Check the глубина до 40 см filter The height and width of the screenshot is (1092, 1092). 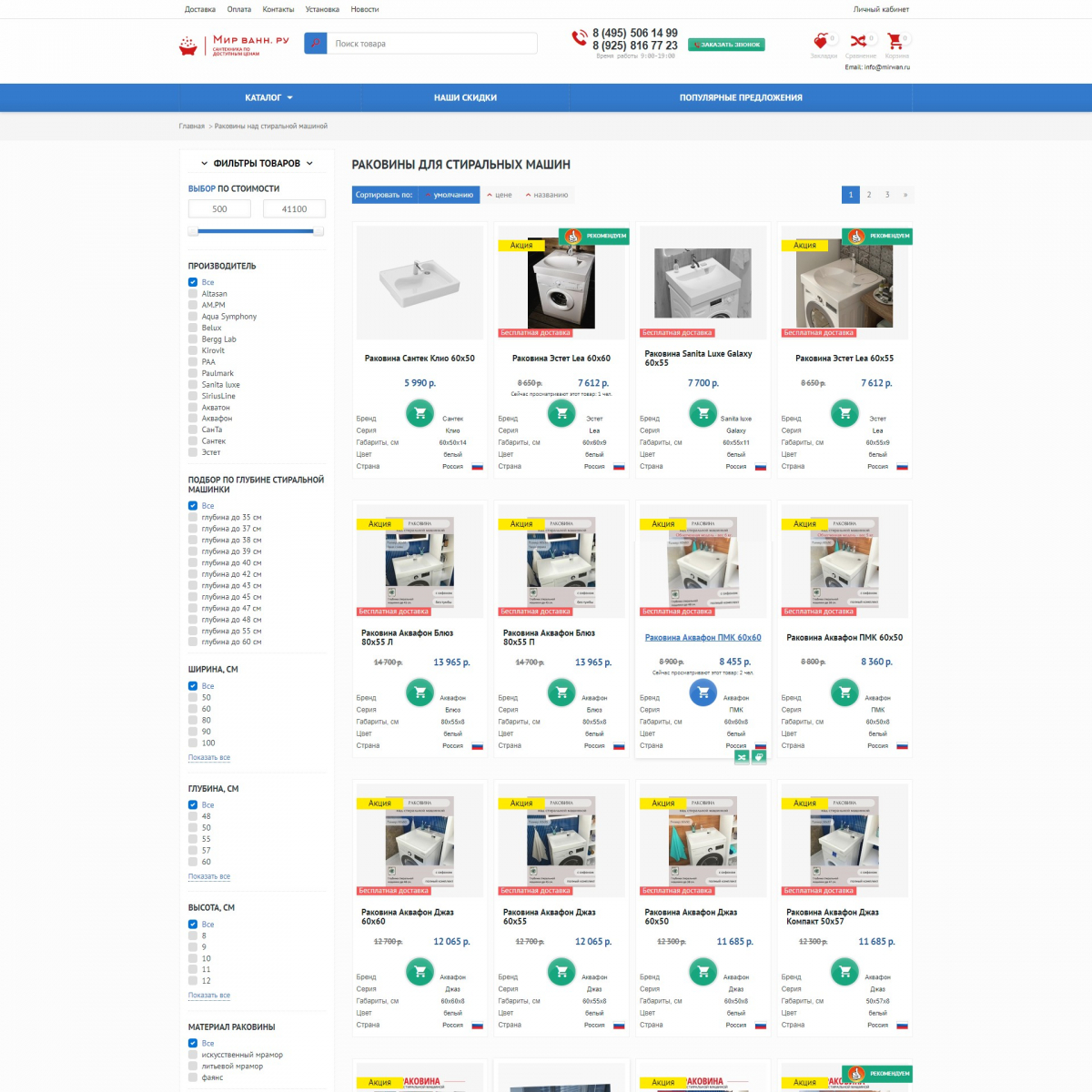pyautogui.click(x=193, y=563)
